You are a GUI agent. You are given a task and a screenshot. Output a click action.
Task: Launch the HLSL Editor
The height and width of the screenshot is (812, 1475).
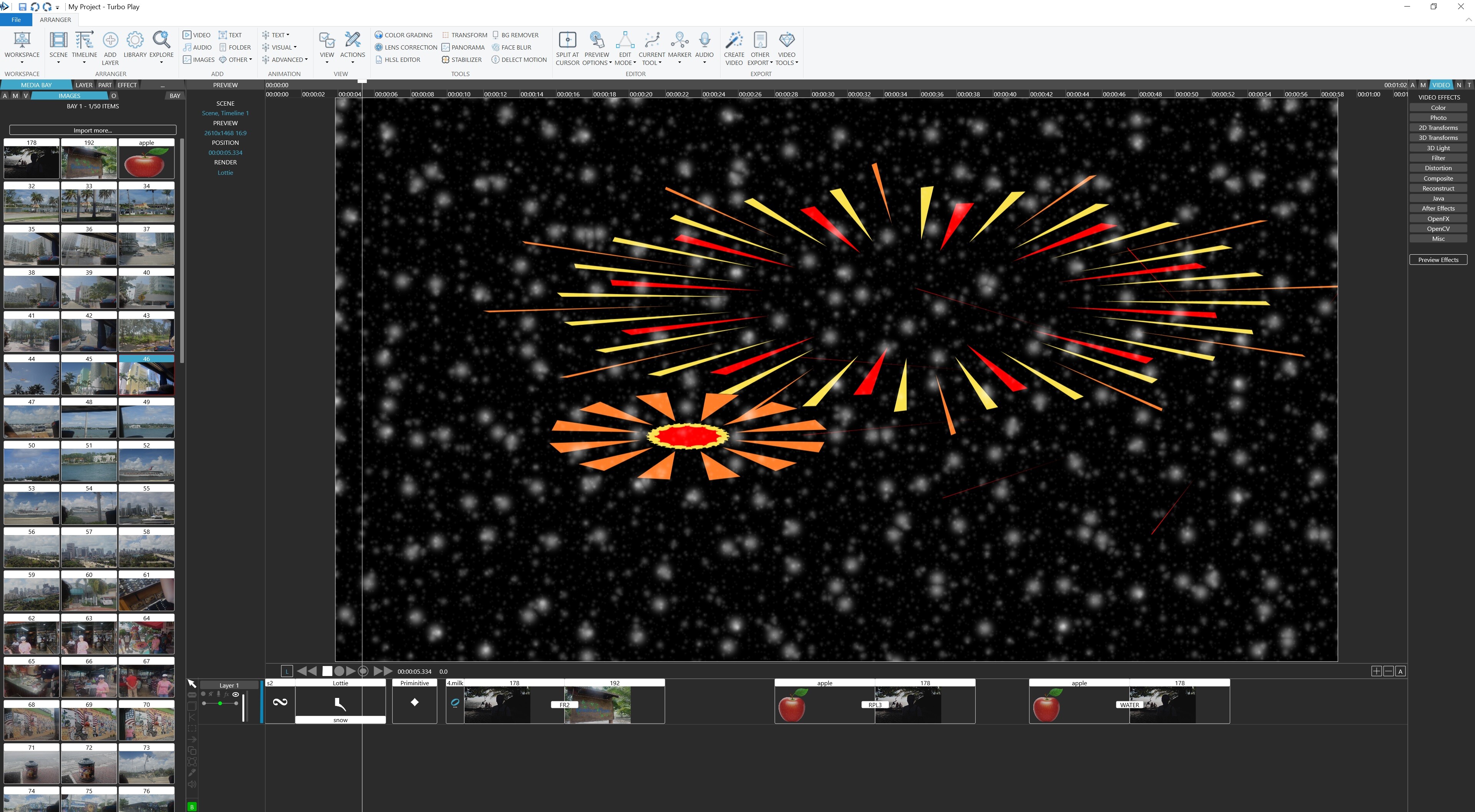tap(401, 59)
